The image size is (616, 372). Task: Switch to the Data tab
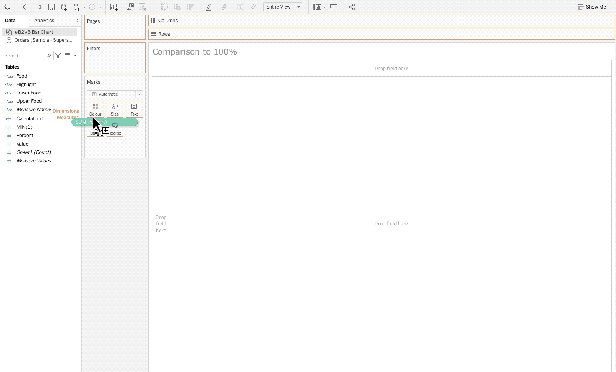pos(10,20)
